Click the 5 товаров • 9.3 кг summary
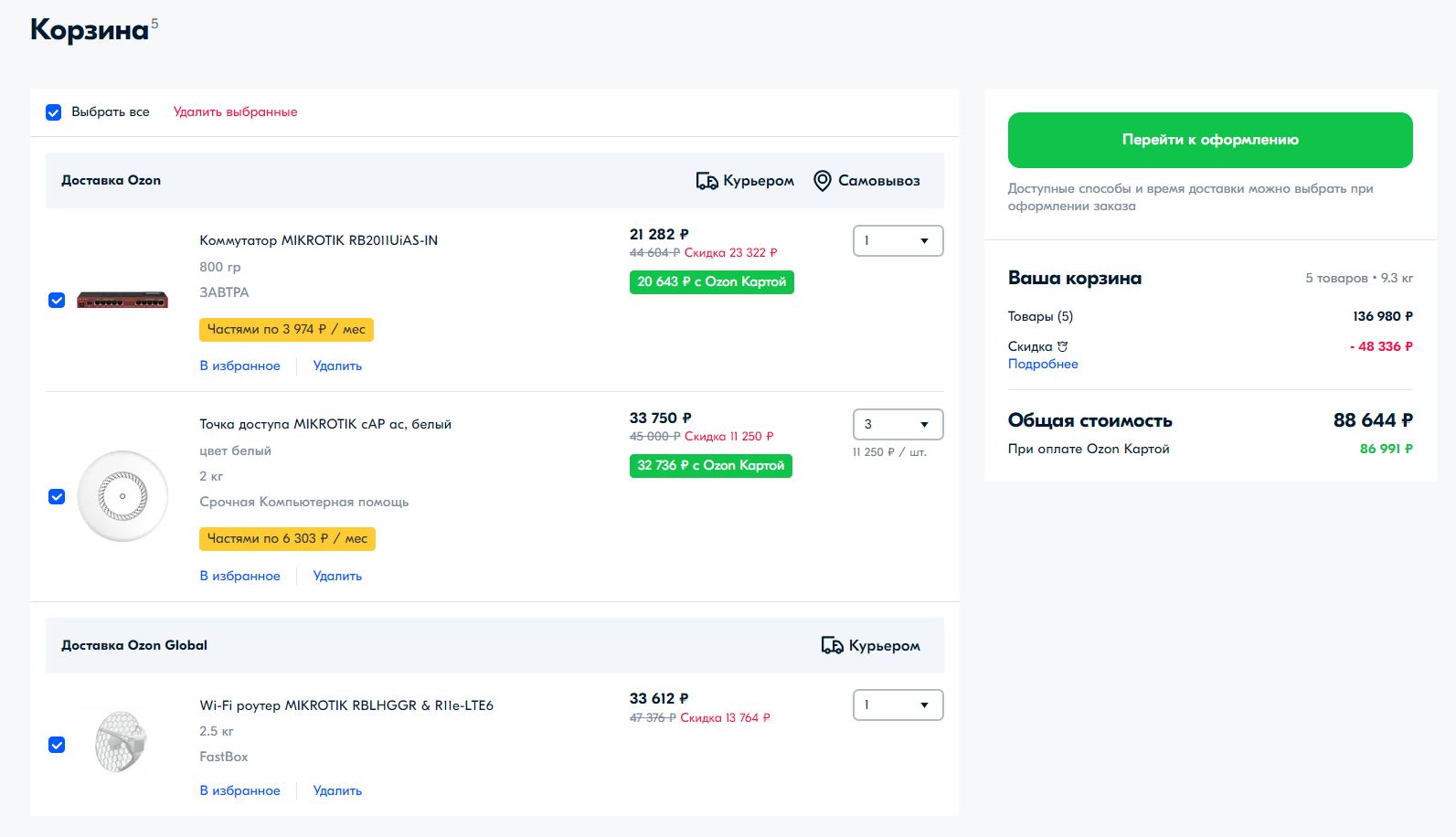 point(1359,278)
